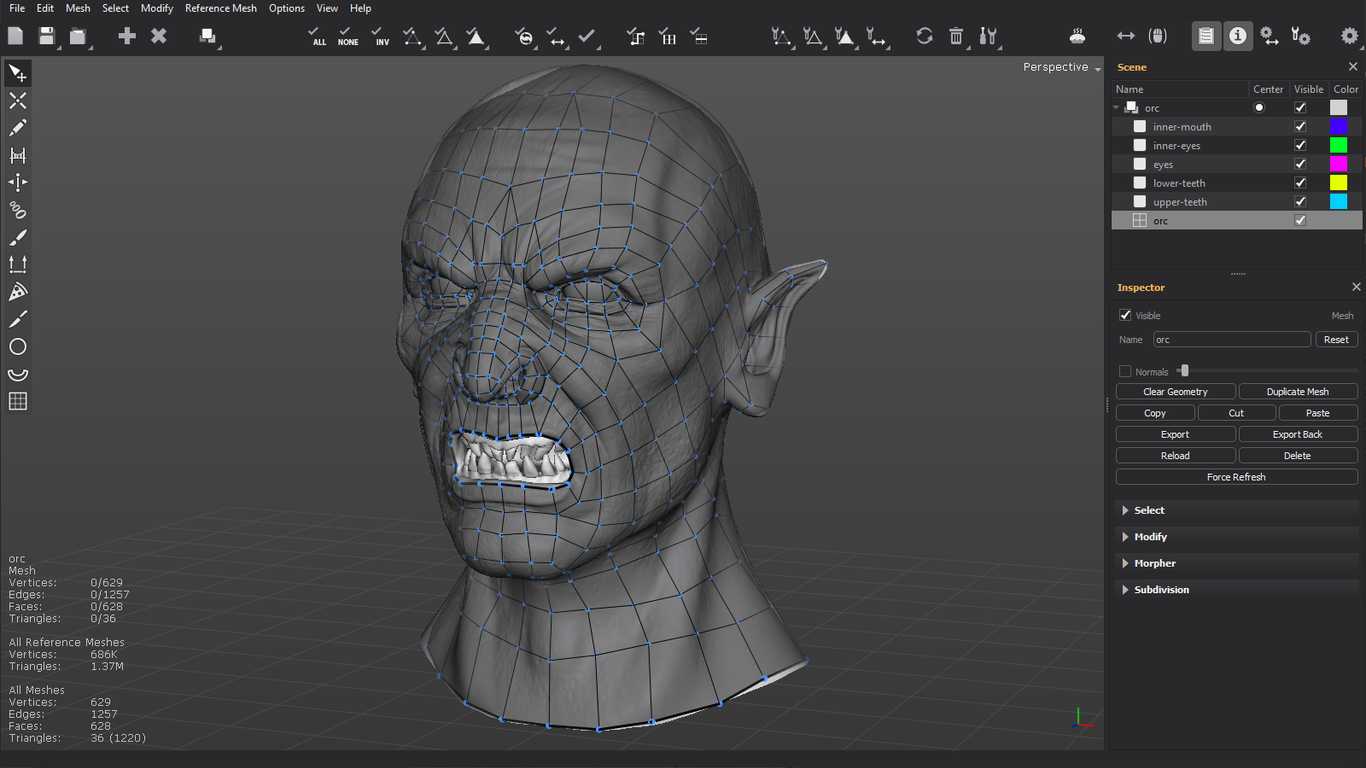Click the save disk icon
Image resolution: width=1366 pixels, height=768 pixels.
pos(46,36)
